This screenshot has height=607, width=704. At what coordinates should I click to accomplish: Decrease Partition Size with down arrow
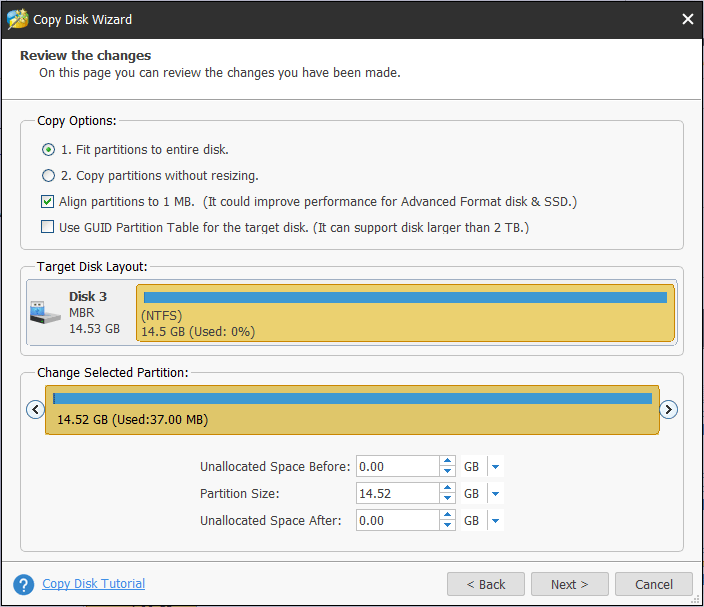coord(447,498)
